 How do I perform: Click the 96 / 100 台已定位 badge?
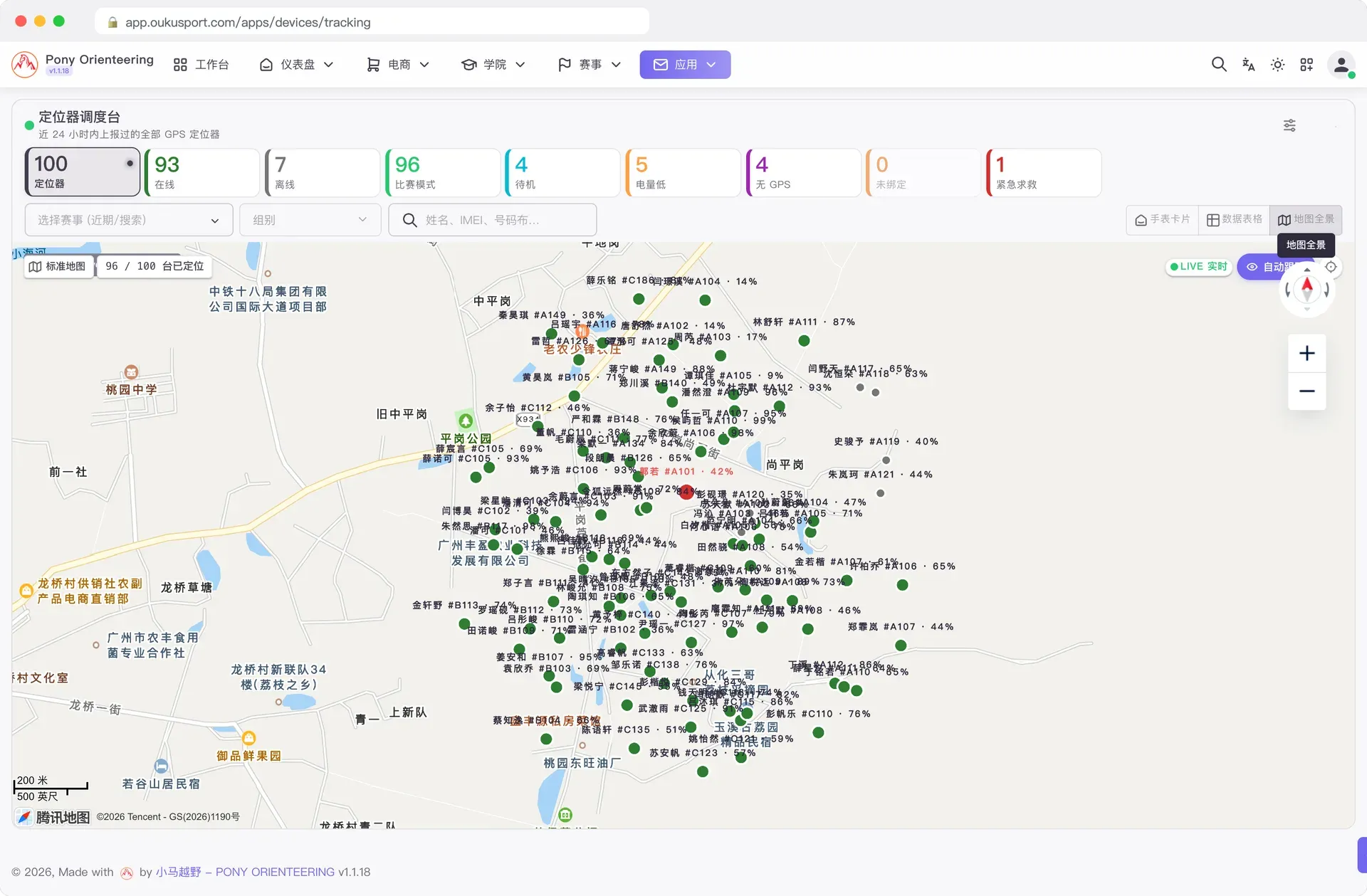(x=154, y=266)
